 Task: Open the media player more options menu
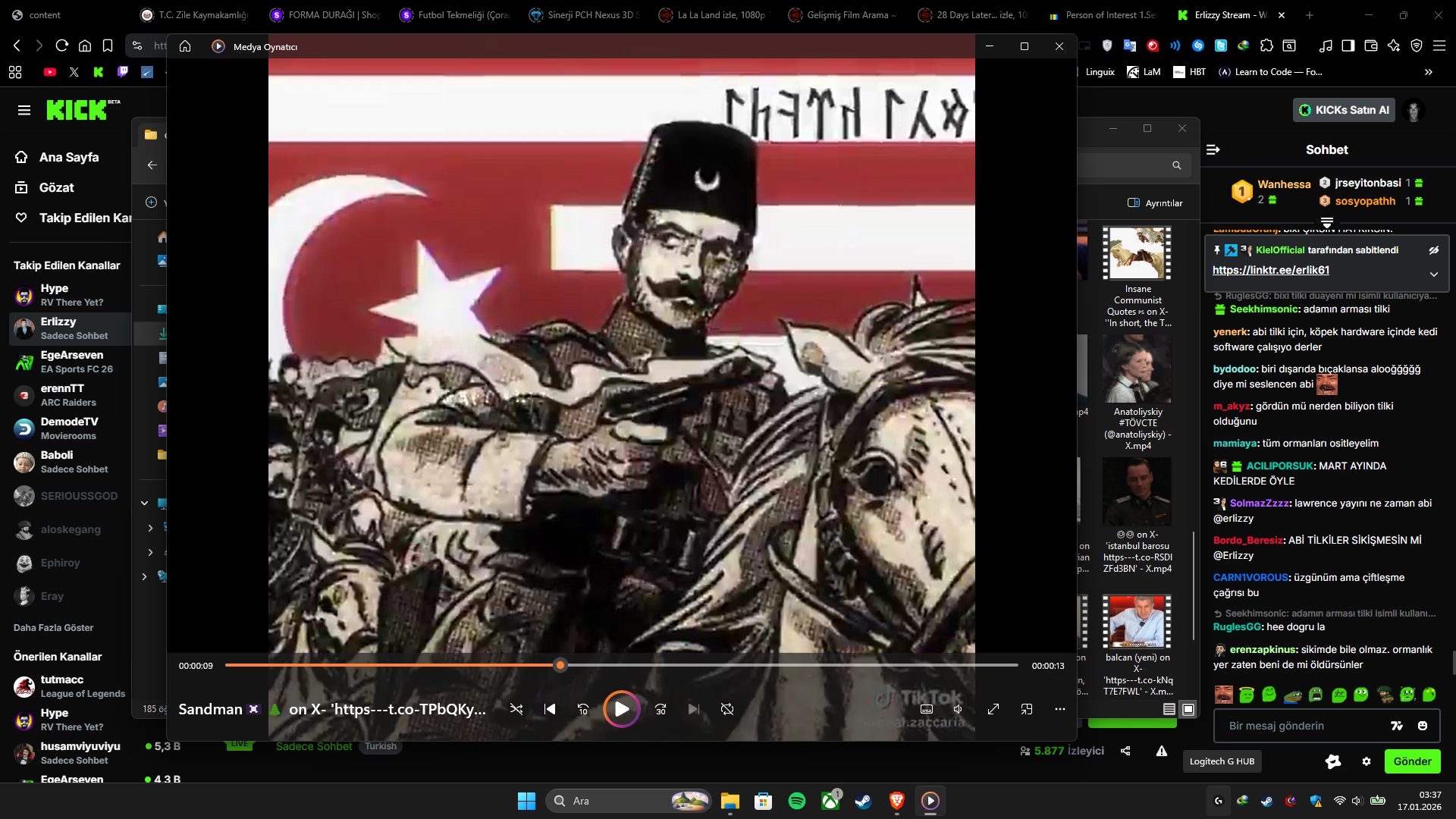point(1060,709)
